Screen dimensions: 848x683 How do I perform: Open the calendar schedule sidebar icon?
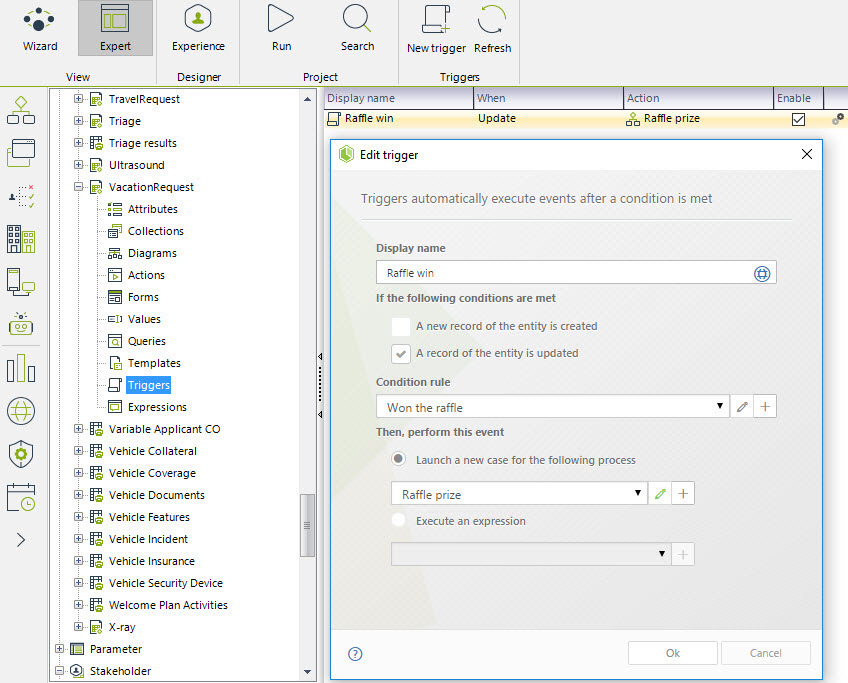21,498
